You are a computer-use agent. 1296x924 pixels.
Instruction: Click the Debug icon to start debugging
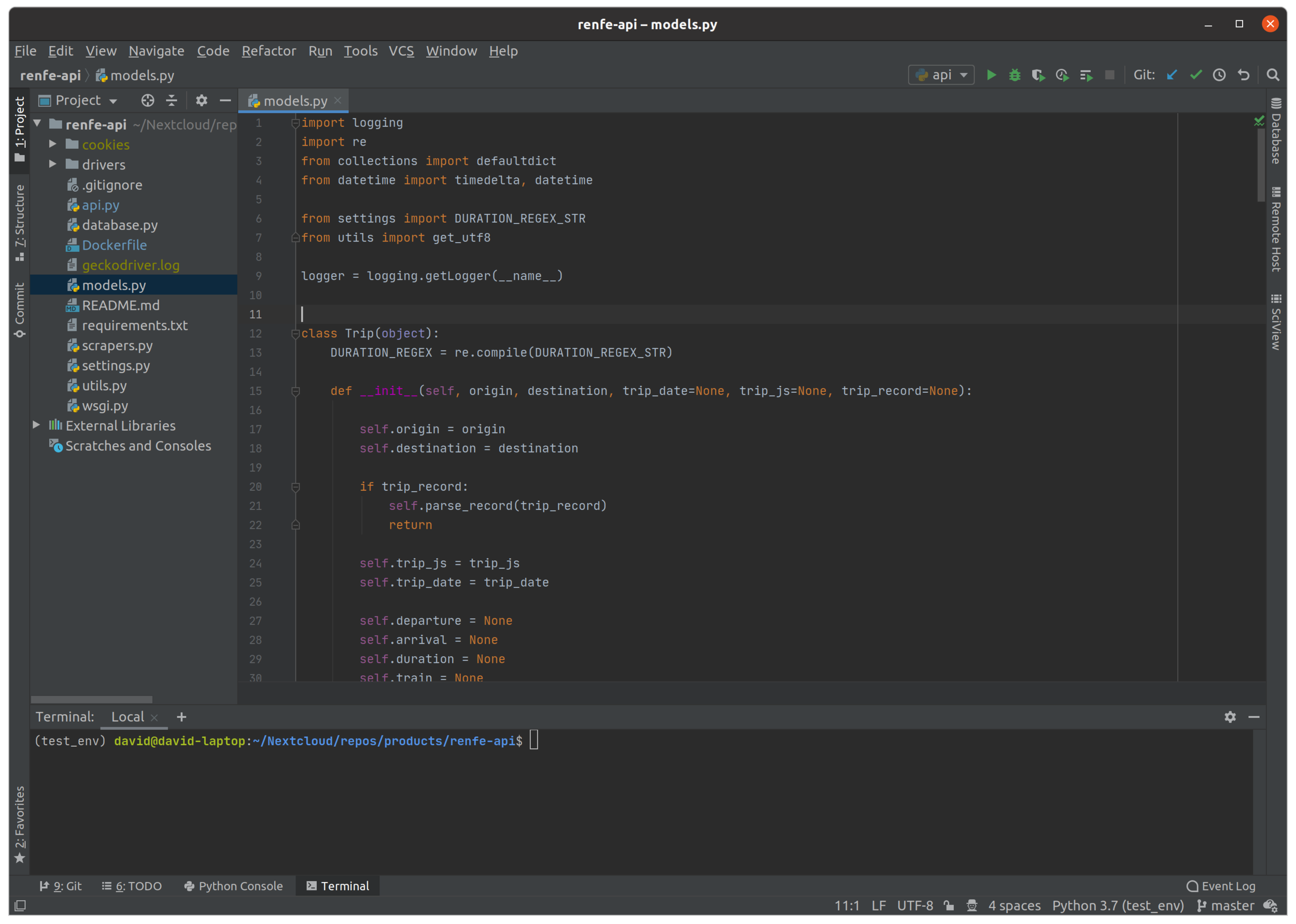click(1014, 75)
